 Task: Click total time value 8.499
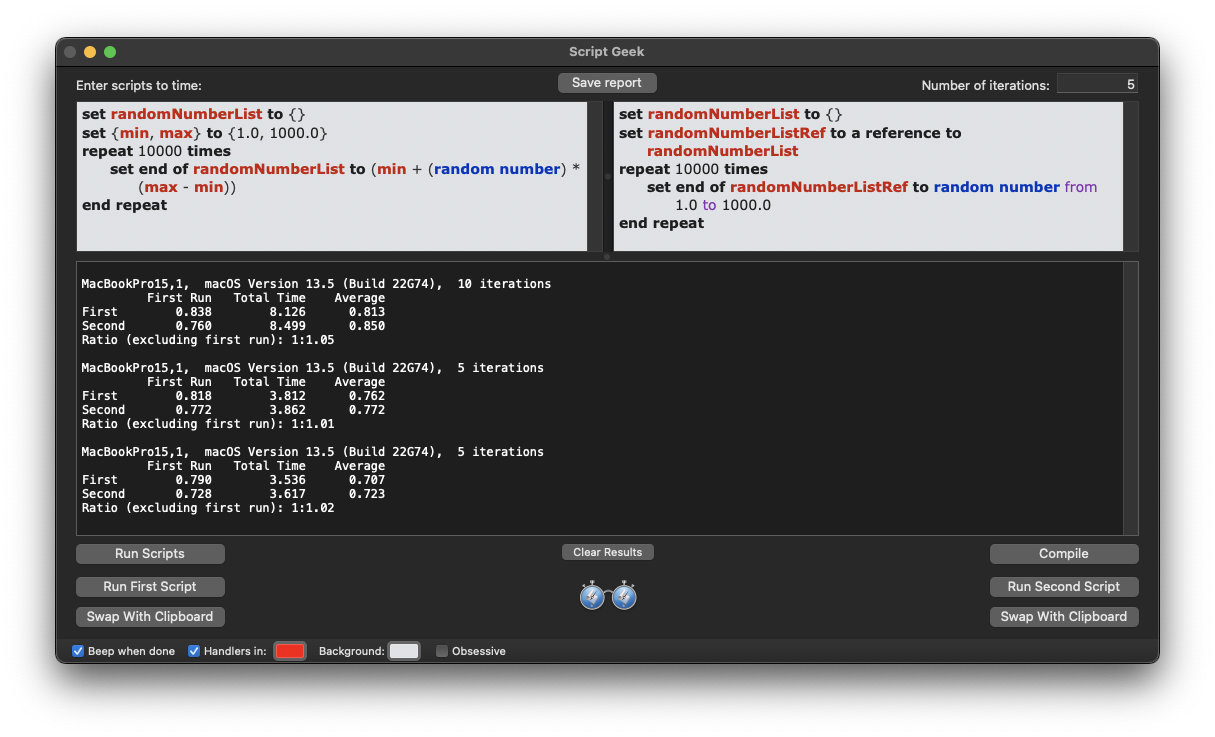click(x=287, y=326)
